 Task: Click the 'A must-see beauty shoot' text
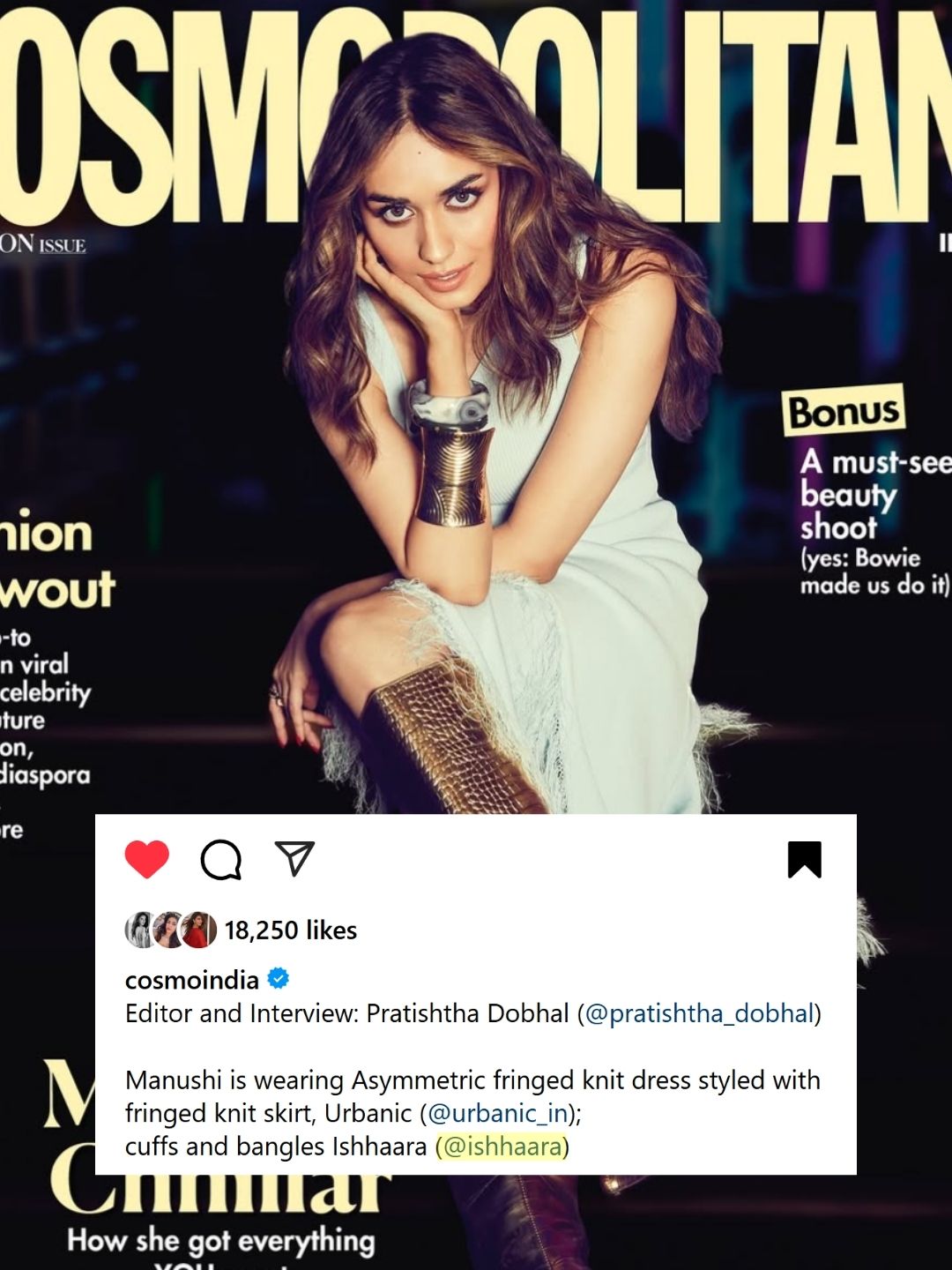pos(875,494)
